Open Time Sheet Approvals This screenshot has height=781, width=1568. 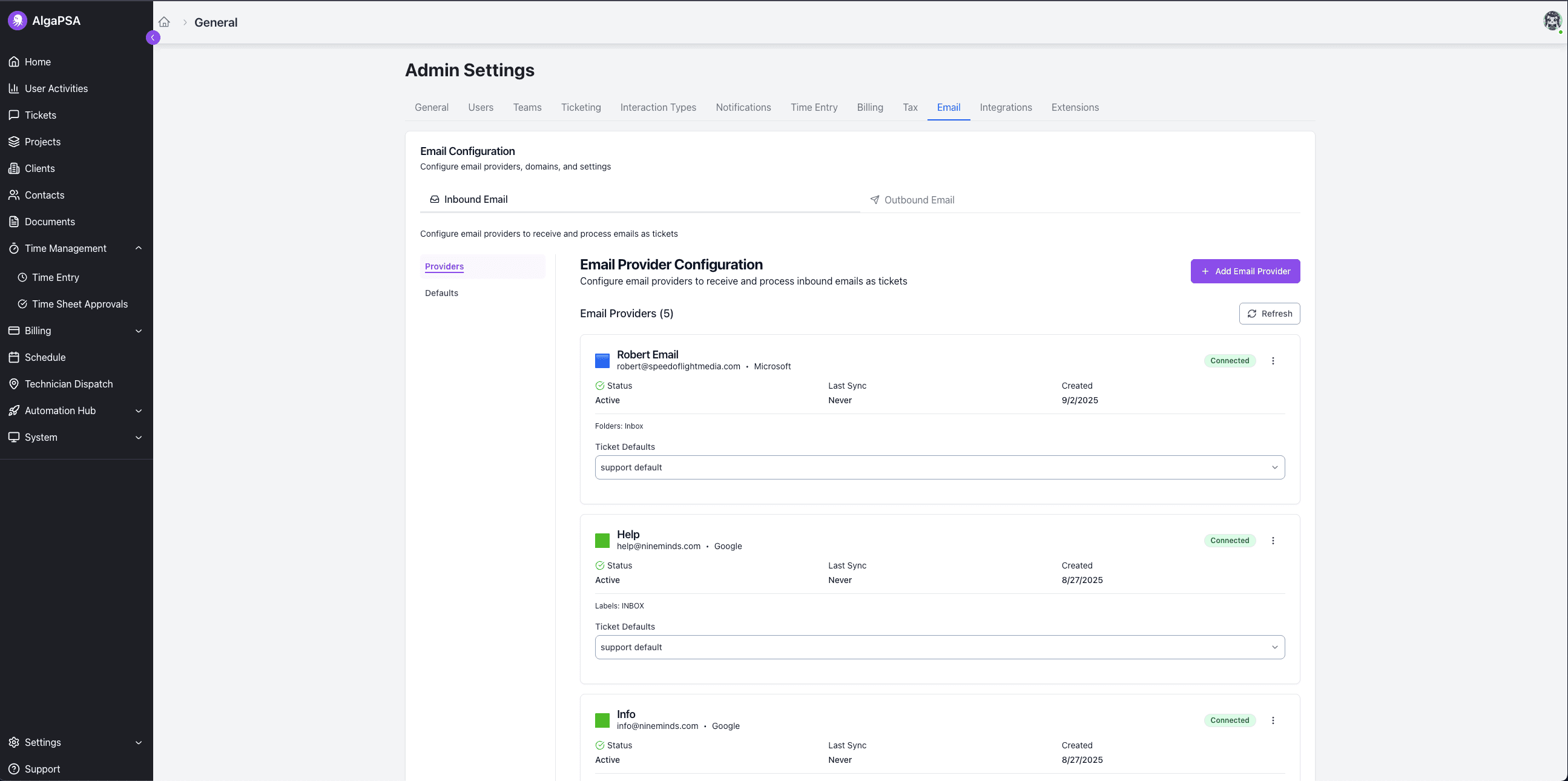coord(79,304)
